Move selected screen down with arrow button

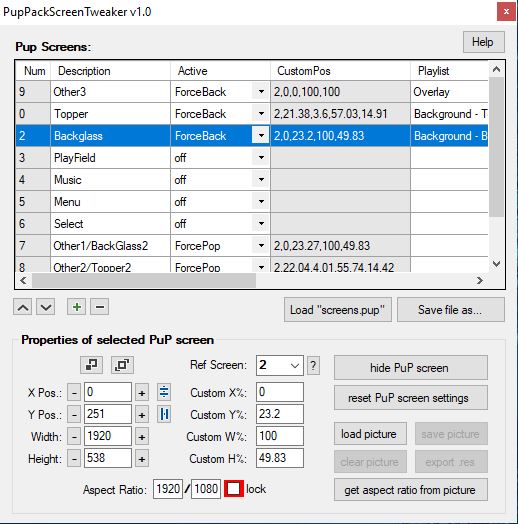pyautogui.click(x=46, y=307)
